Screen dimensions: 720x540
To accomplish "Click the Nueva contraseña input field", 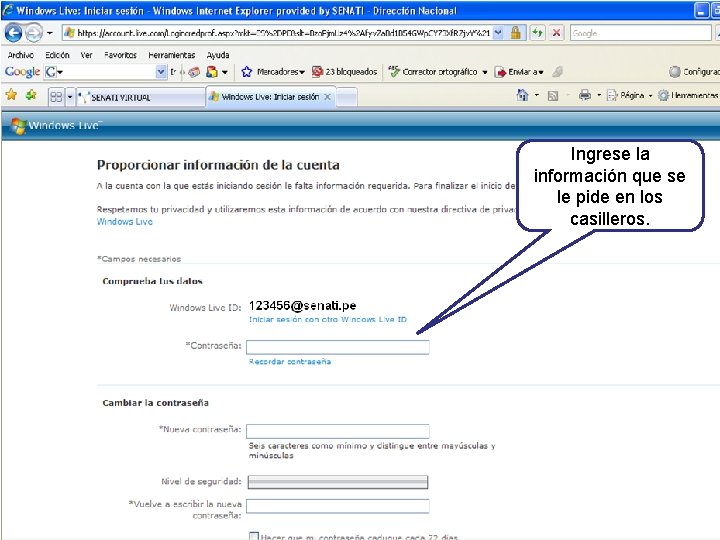I will 338,431.
